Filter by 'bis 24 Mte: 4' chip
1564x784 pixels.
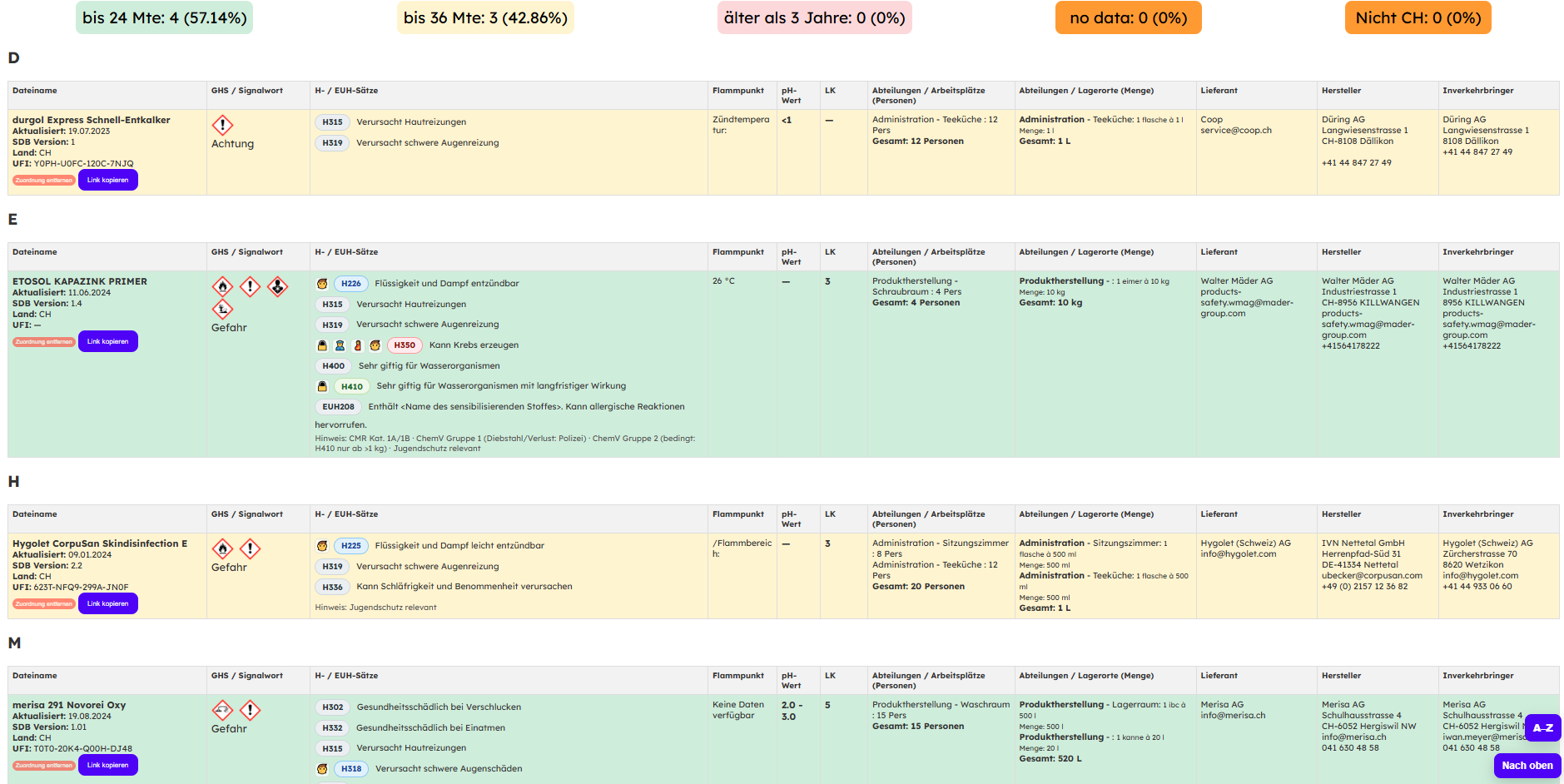coord(164,17)
